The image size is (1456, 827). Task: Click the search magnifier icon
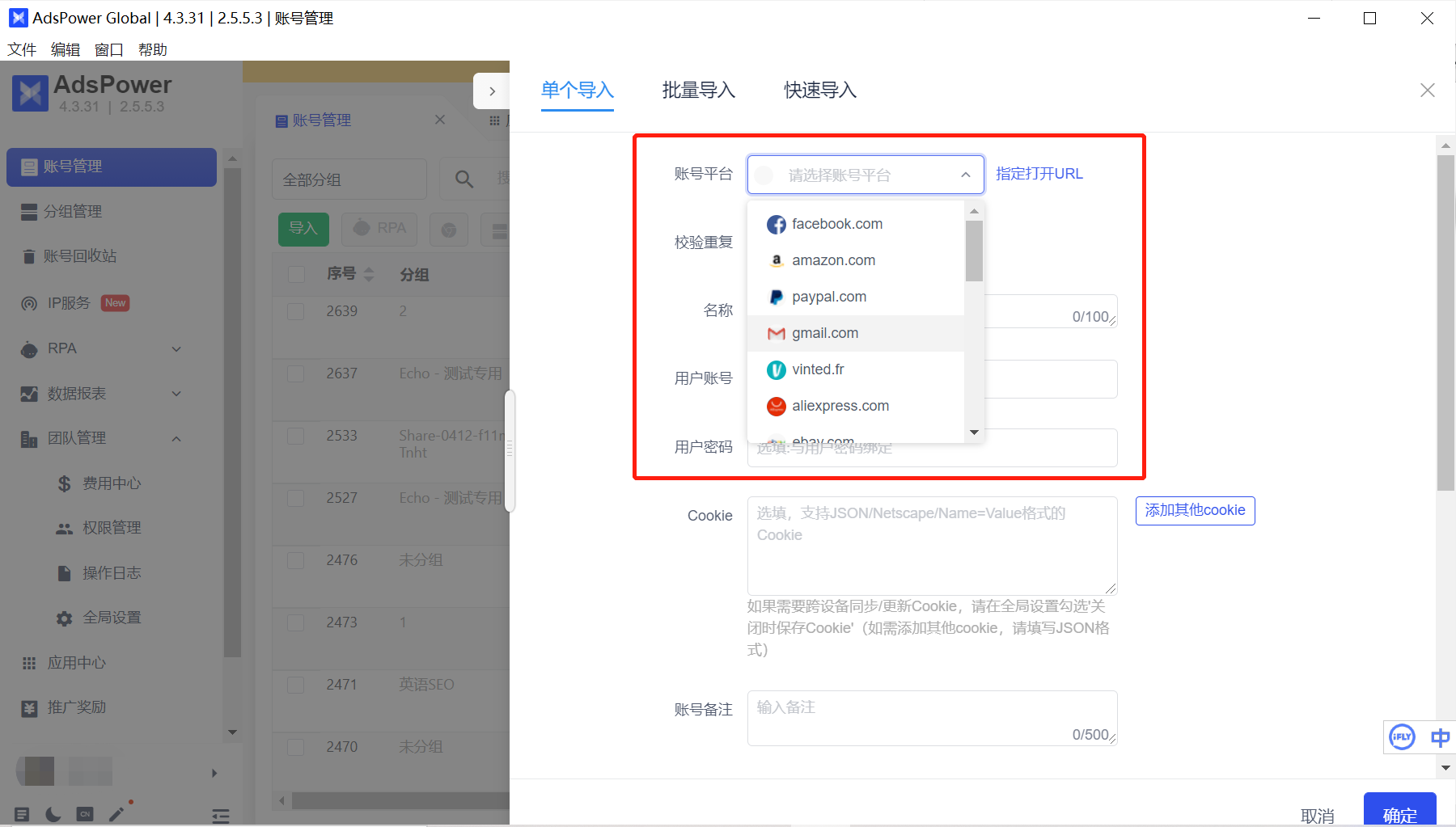464,179
